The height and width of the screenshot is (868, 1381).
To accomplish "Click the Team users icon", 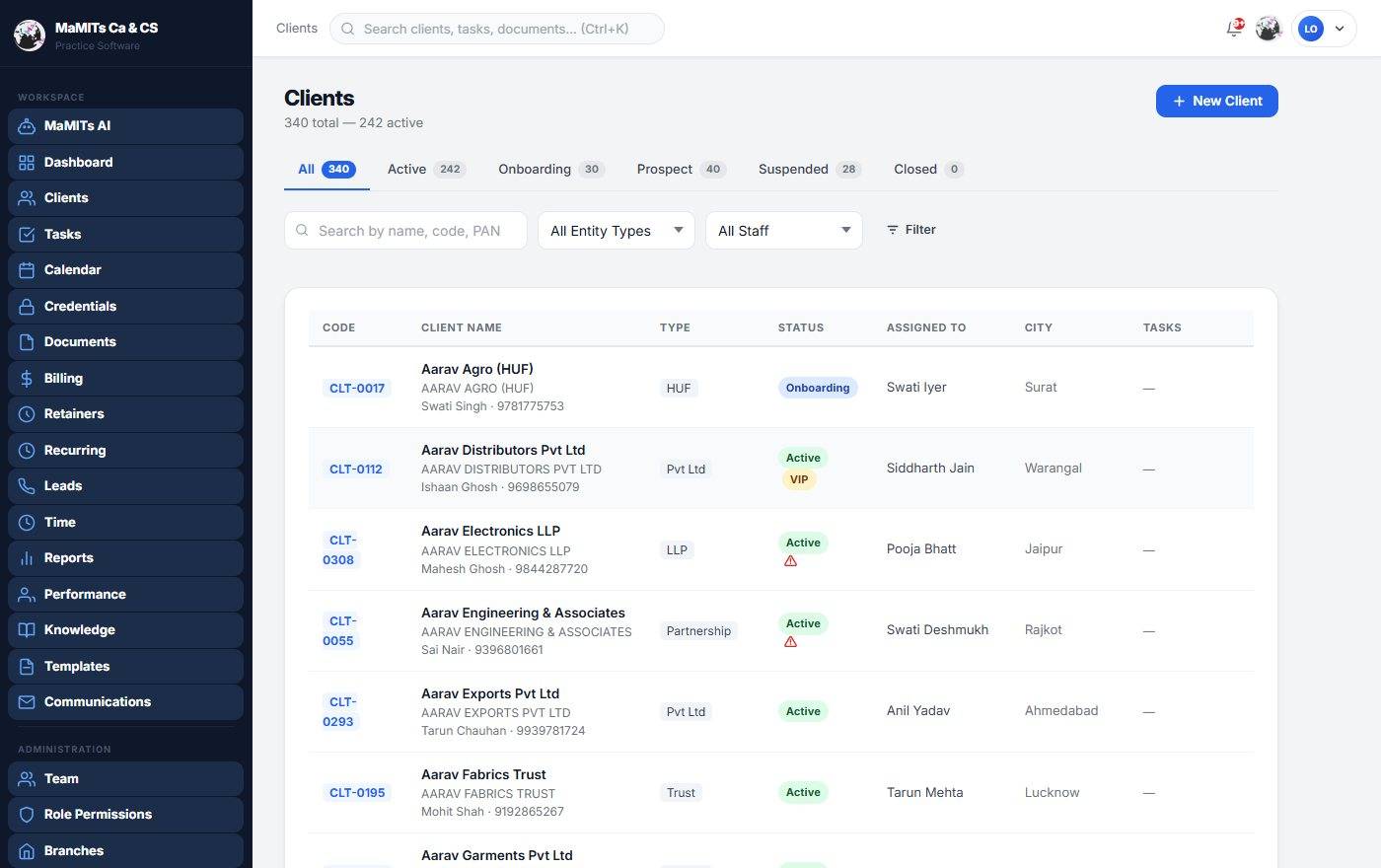I will 27,779.
